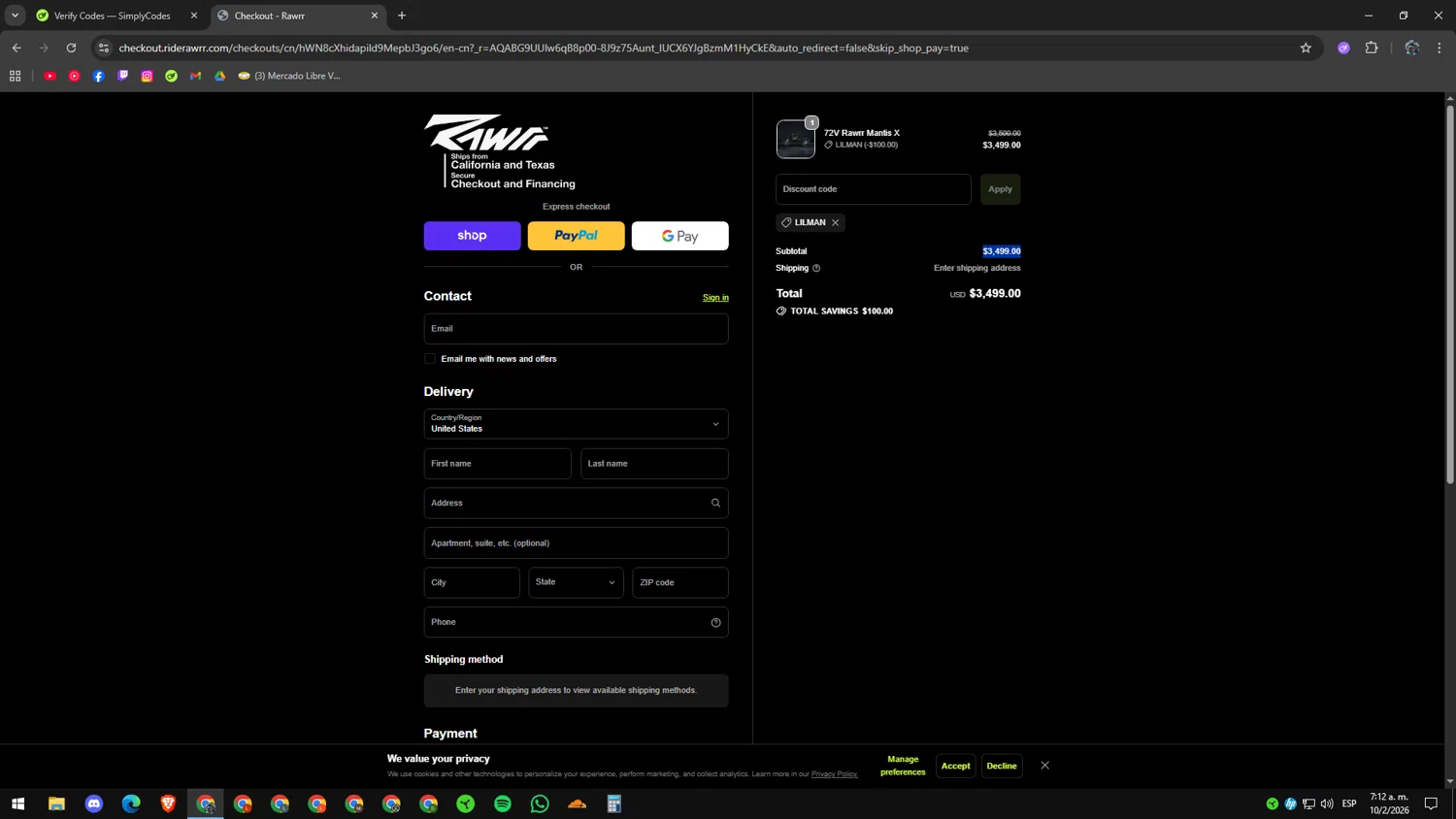1456x819 pixels.
Task: Open the Instagram bookmark icon
Action: tap(147, 76)
